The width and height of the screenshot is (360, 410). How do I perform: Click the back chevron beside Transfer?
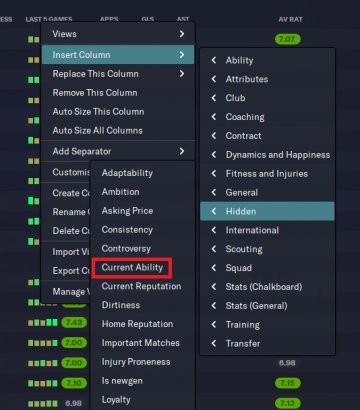(x=214, y=343)
